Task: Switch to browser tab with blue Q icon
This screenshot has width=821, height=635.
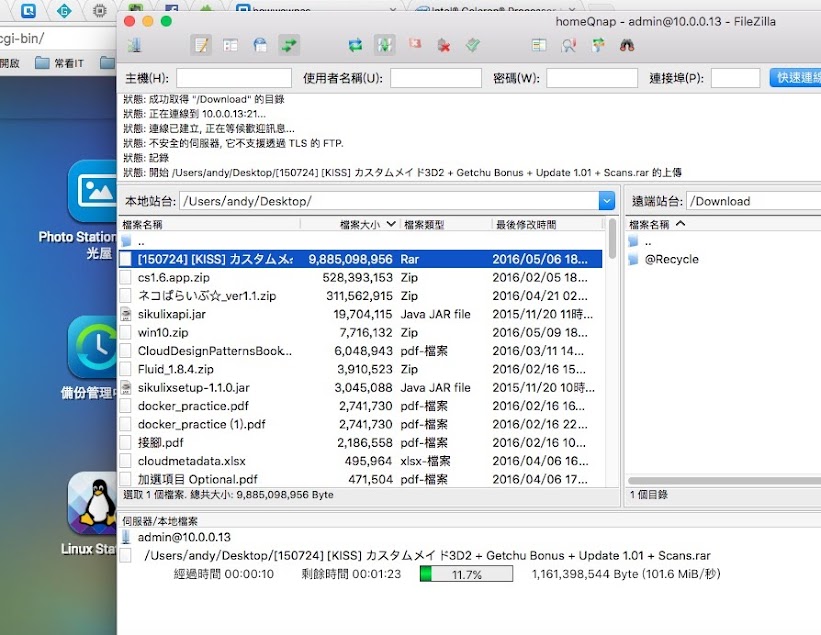Action: tap(28, 10)
